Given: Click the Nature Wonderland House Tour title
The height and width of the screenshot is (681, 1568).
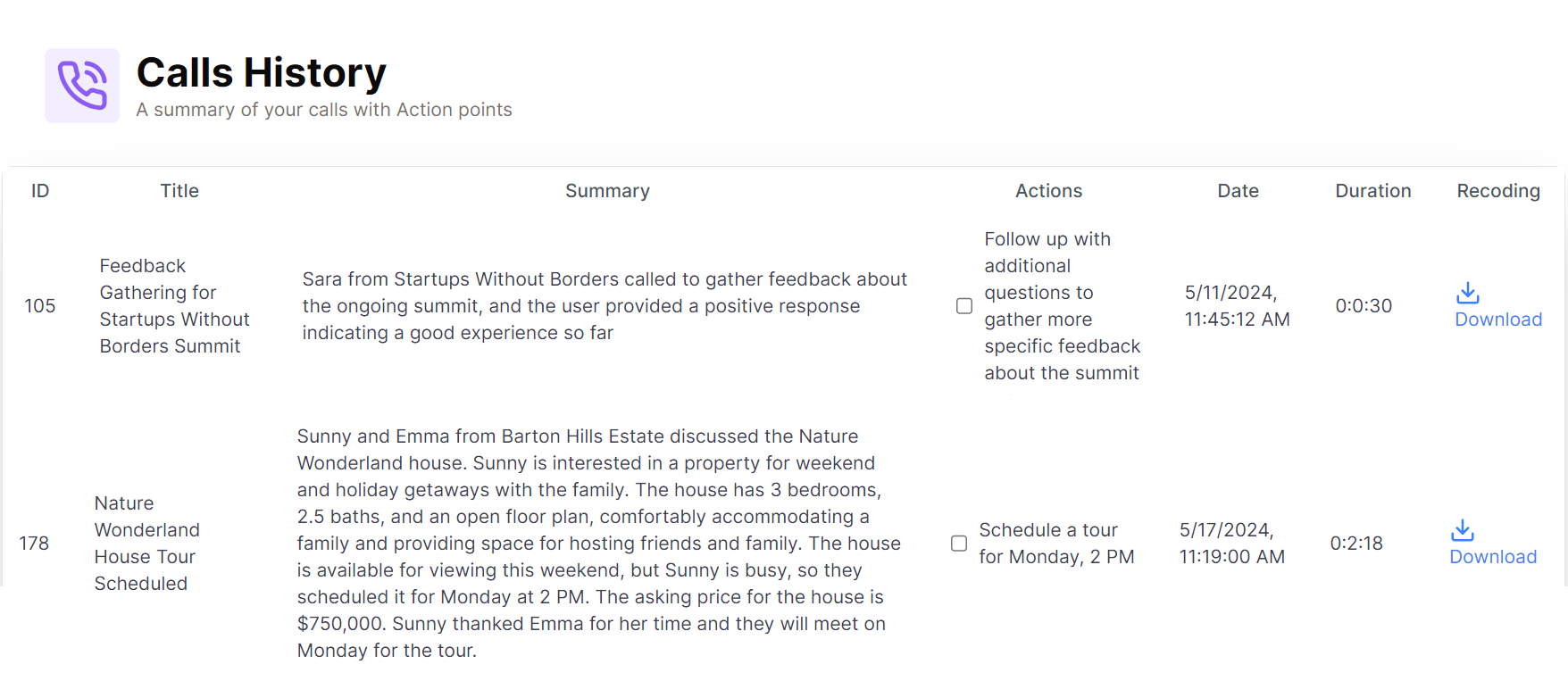Looking at the screenshot, I should (x=147, y=544).
